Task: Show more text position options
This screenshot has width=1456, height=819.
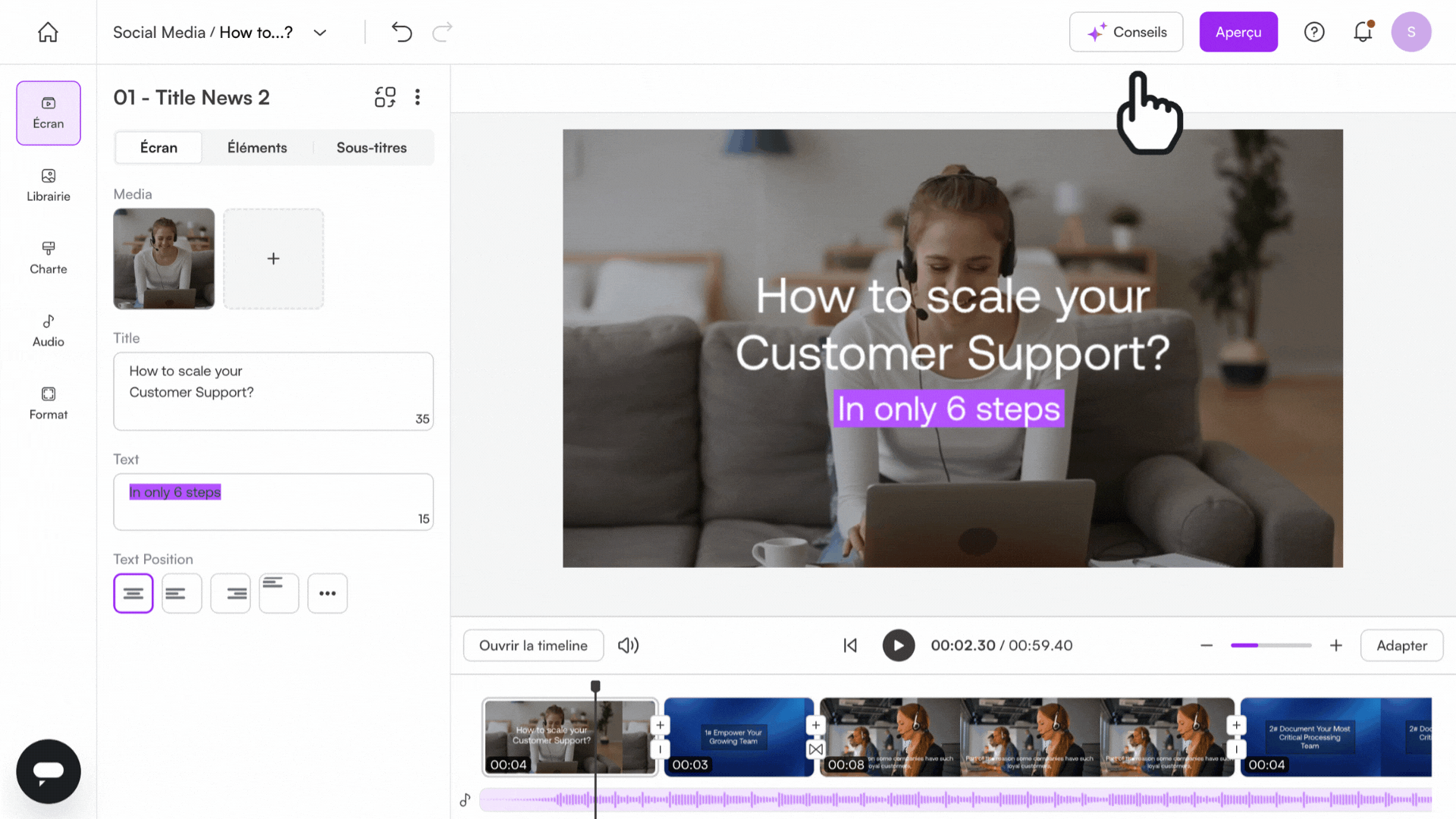Action: pyautogui.click(x=328, y=593)
